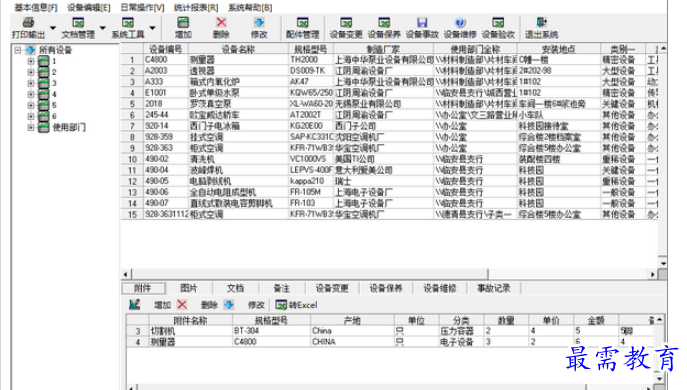Viewport: 687px width, 390px height.
Task: Select tree node 1 icon
Action: click(x=43, y=61)
